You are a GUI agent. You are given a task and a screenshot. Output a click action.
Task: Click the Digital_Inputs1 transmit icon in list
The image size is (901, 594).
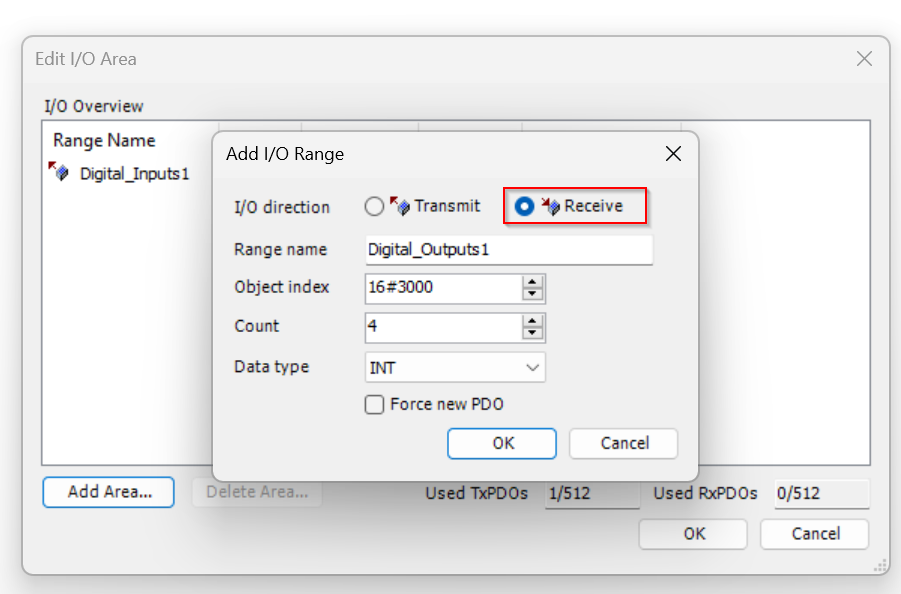[59, 171]
